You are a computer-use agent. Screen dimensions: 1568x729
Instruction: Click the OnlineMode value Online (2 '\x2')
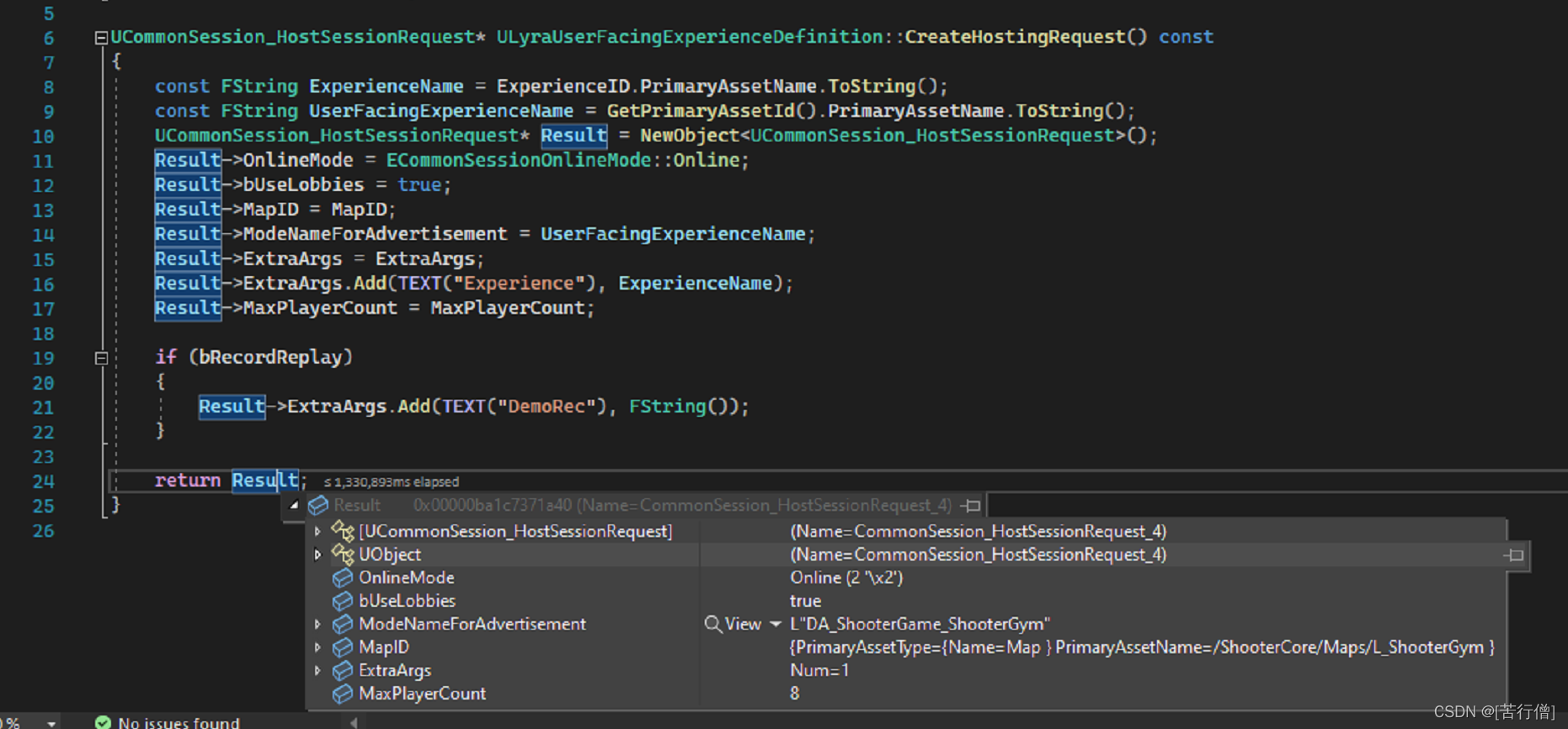(846, 577)
